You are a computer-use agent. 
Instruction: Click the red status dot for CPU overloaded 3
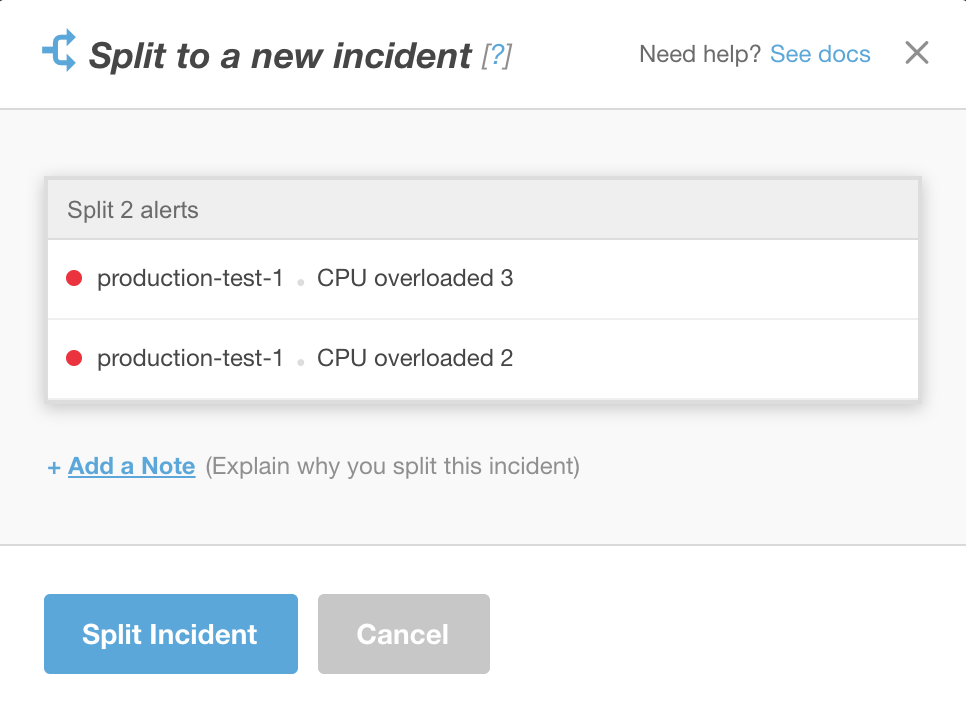click(74, 278)
